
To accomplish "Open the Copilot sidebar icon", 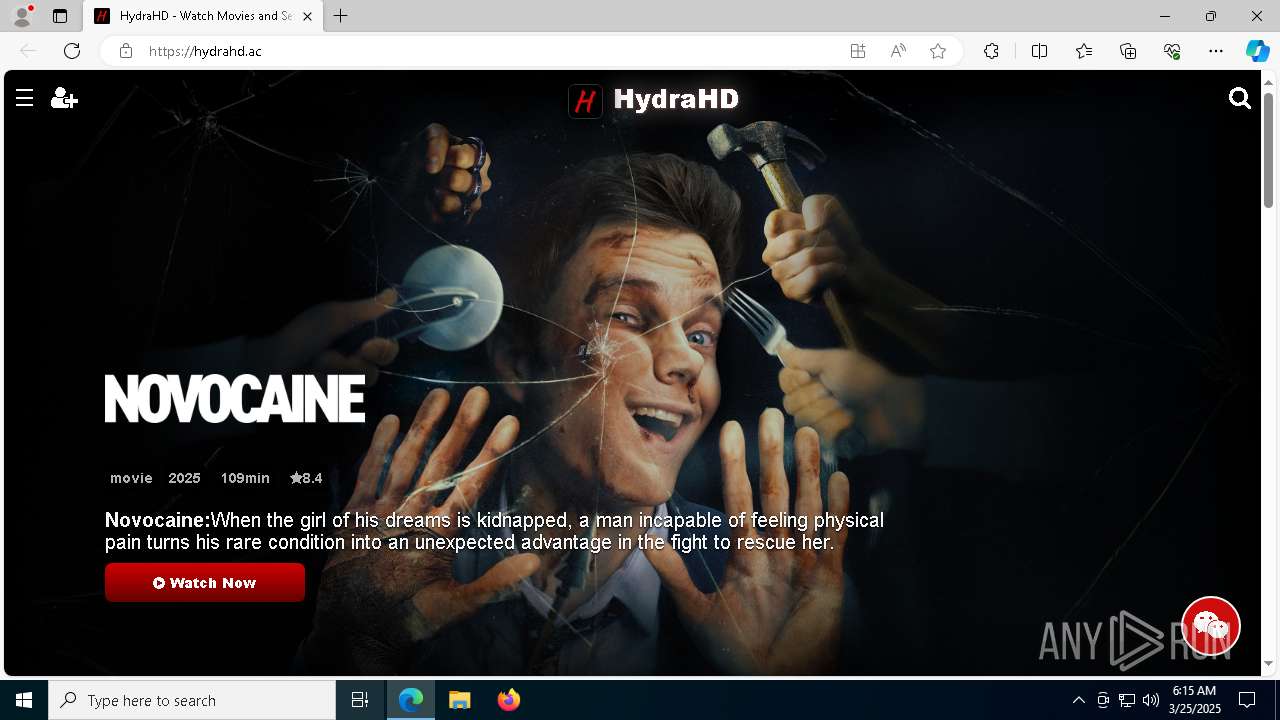I will tap(1257, 51).
